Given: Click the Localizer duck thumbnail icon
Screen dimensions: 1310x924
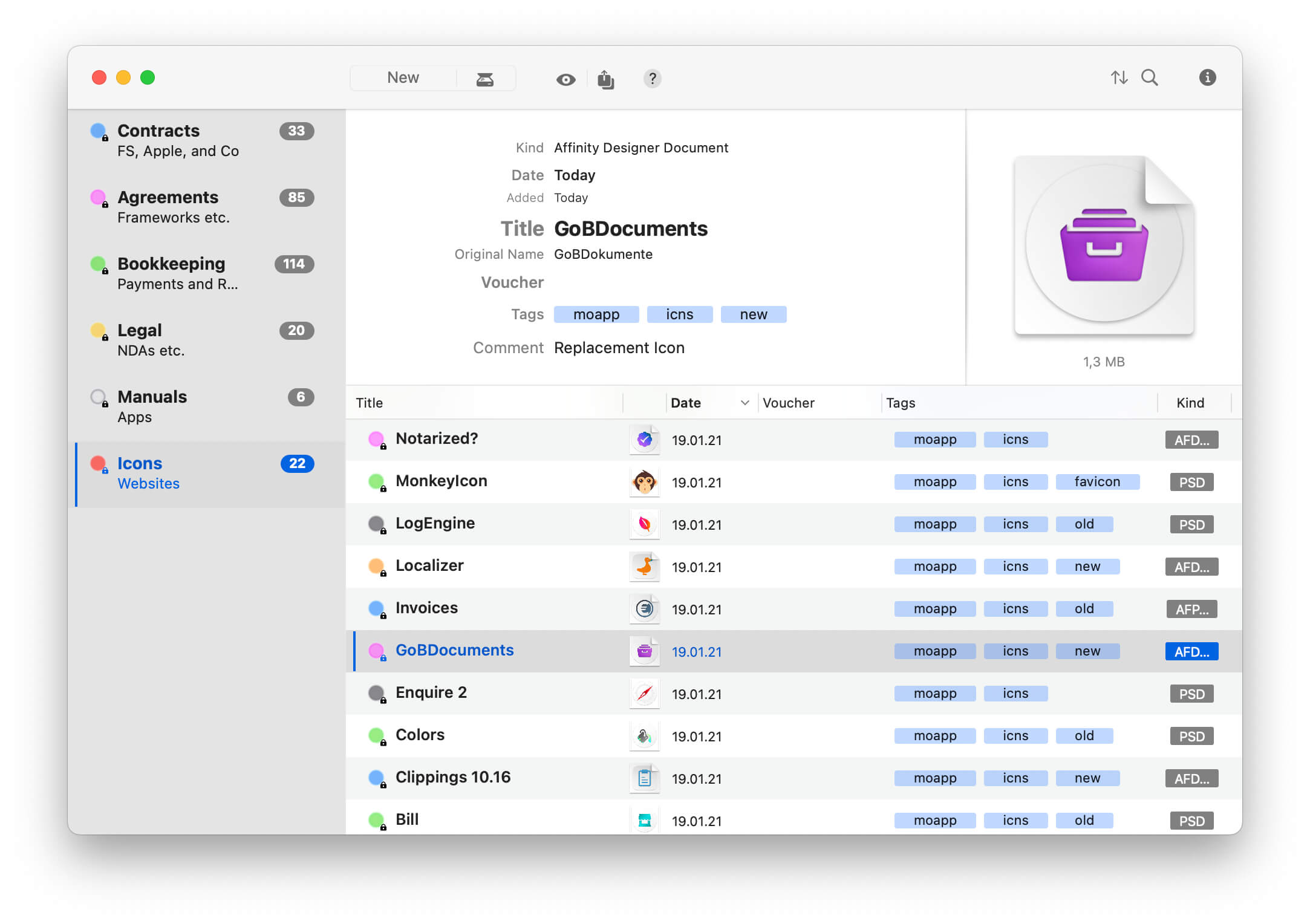Looking at the screenshot, I should pos(644,567).
